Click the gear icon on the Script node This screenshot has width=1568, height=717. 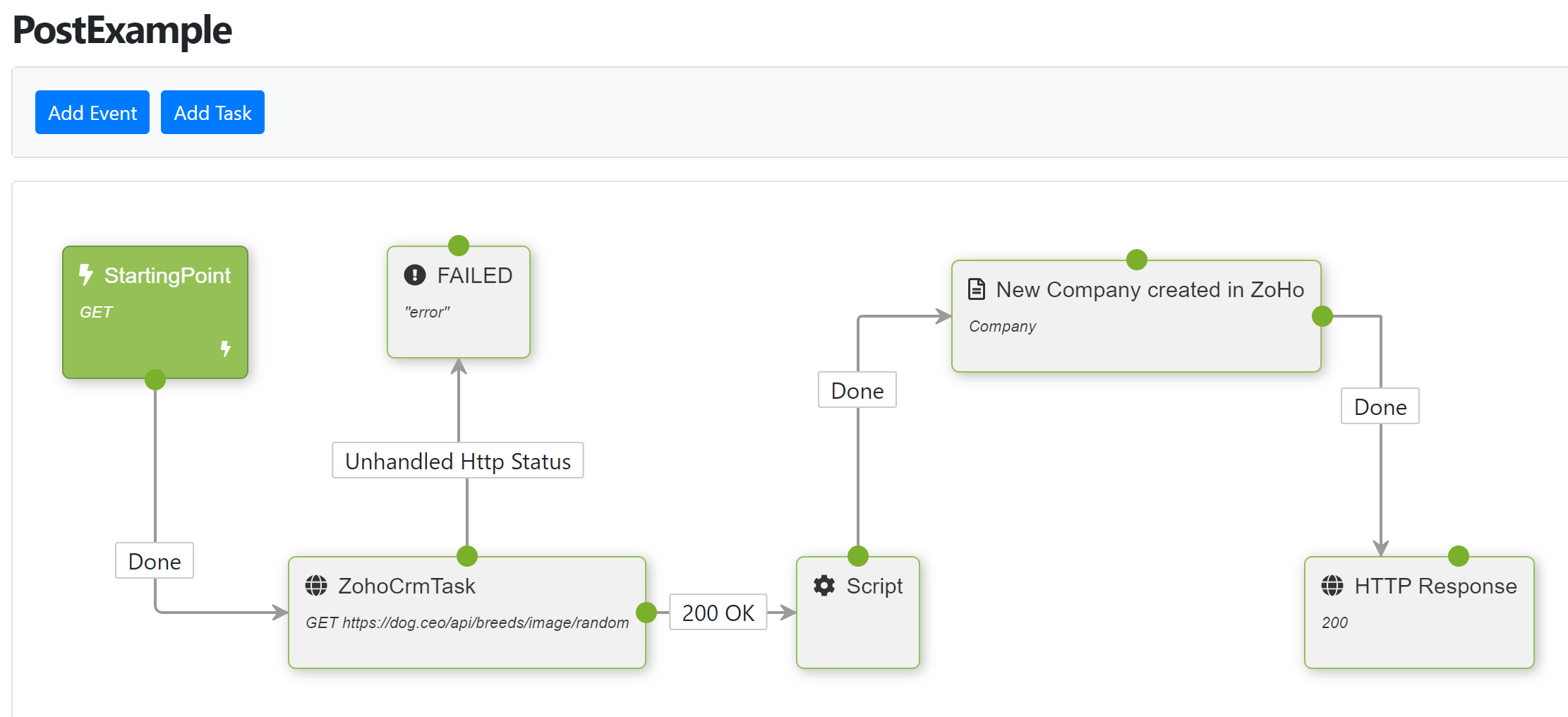click(x=824, y=586)
